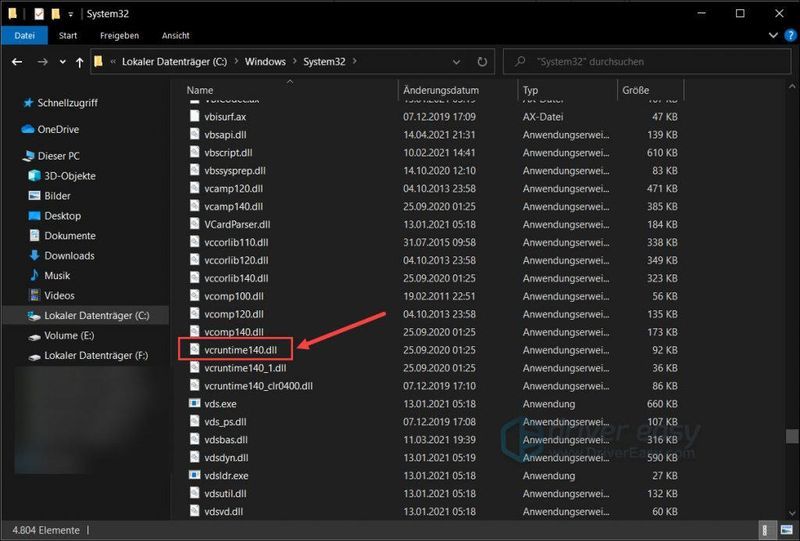Click the scrollbar down arrow
The width and height of the screenshot is (800, 541).
point(792,513)
